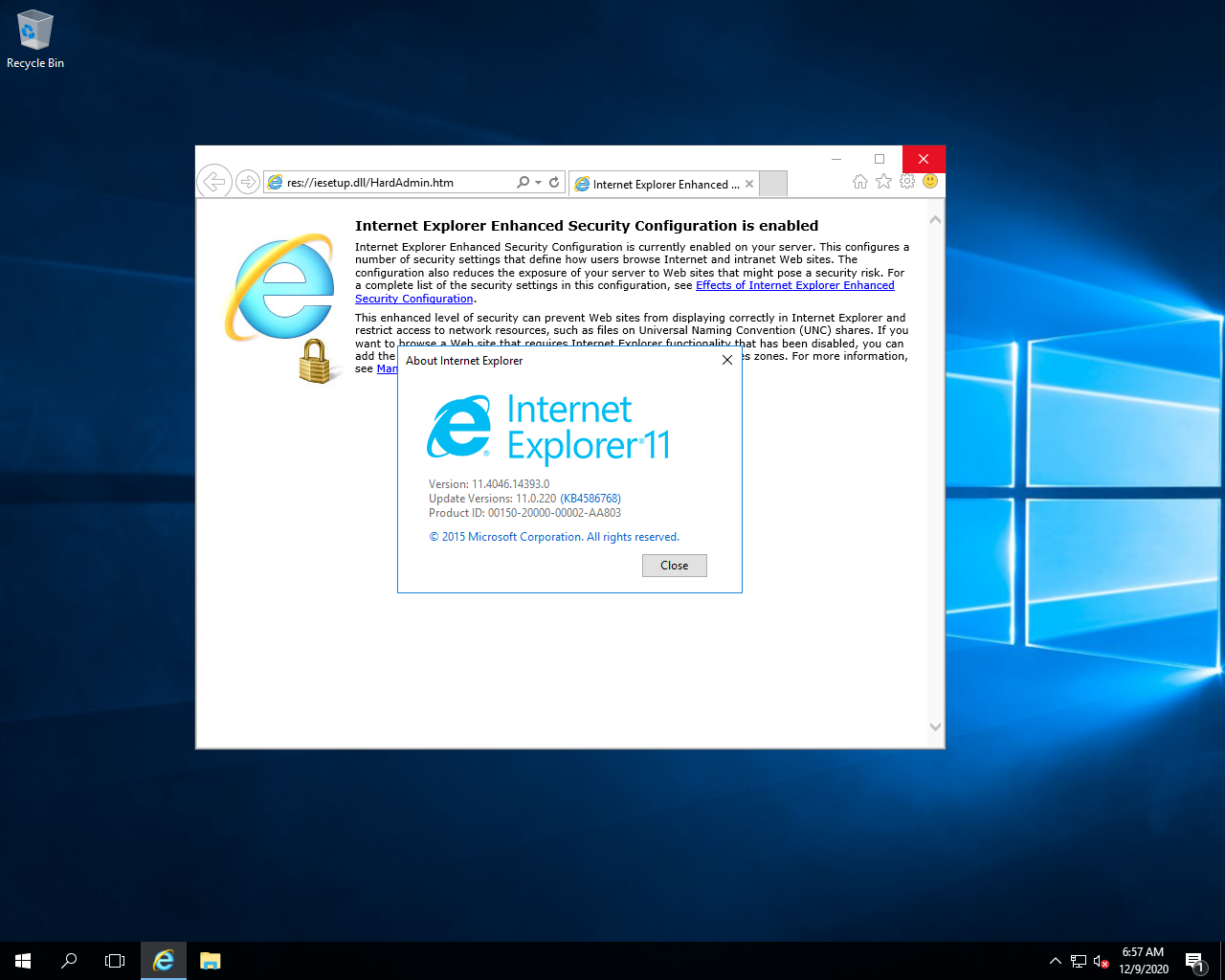Open a new tab button
1225x980 pixels.
[773, 184]
